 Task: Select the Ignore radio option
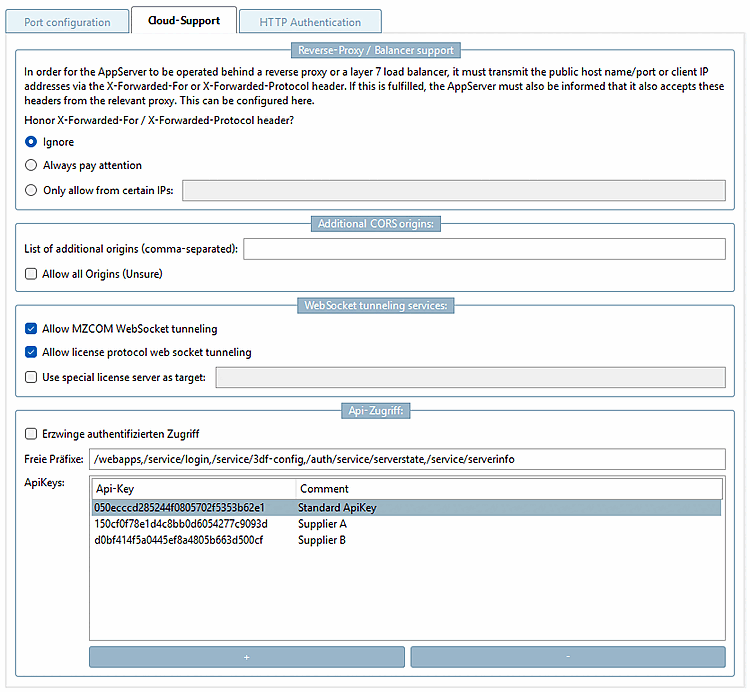(31, 142)
